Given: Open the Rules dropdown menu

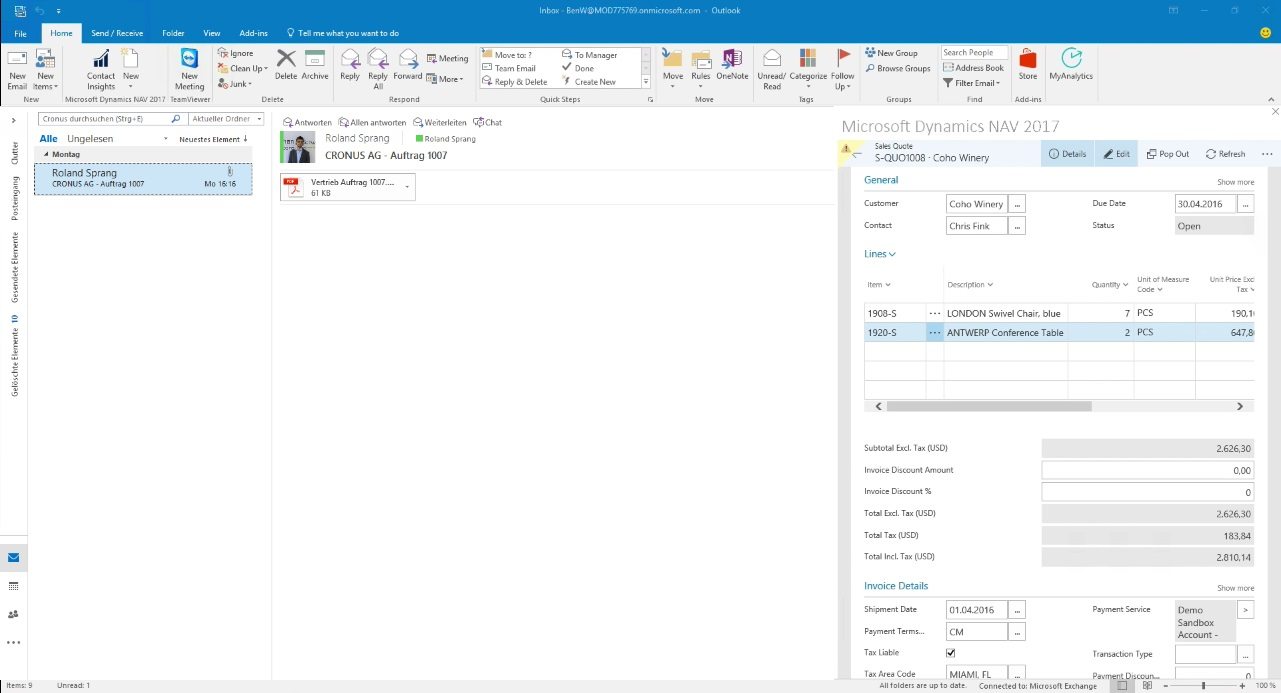Looking at the screenshot, I should (701, 68).
